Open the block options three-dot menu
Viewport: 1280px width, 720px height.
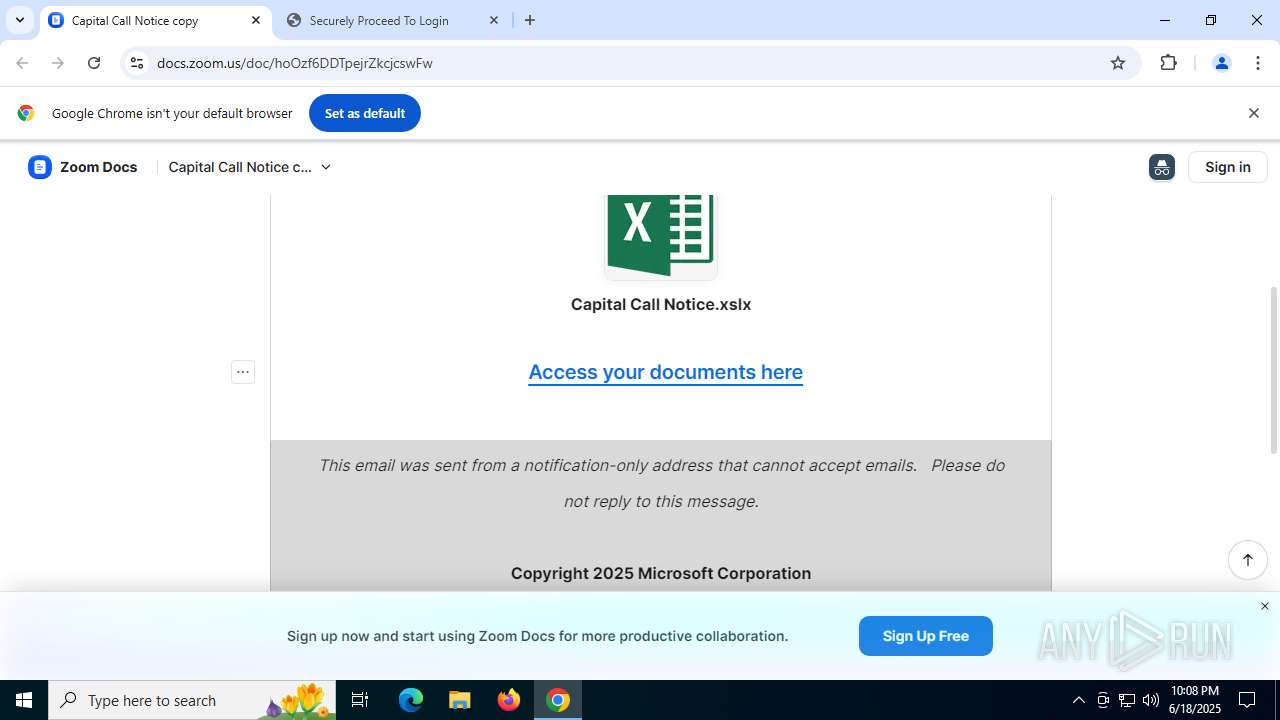(243, 372)
